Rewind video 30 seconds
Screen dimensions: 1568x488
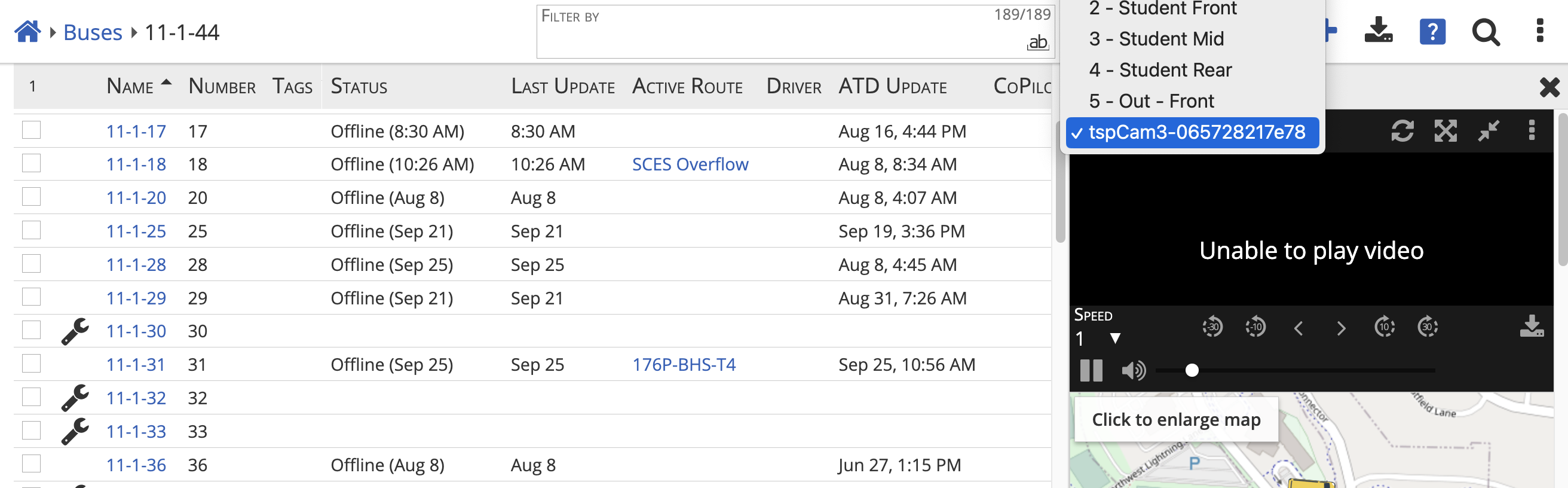pyautogui.click(x=1212, y=327)
